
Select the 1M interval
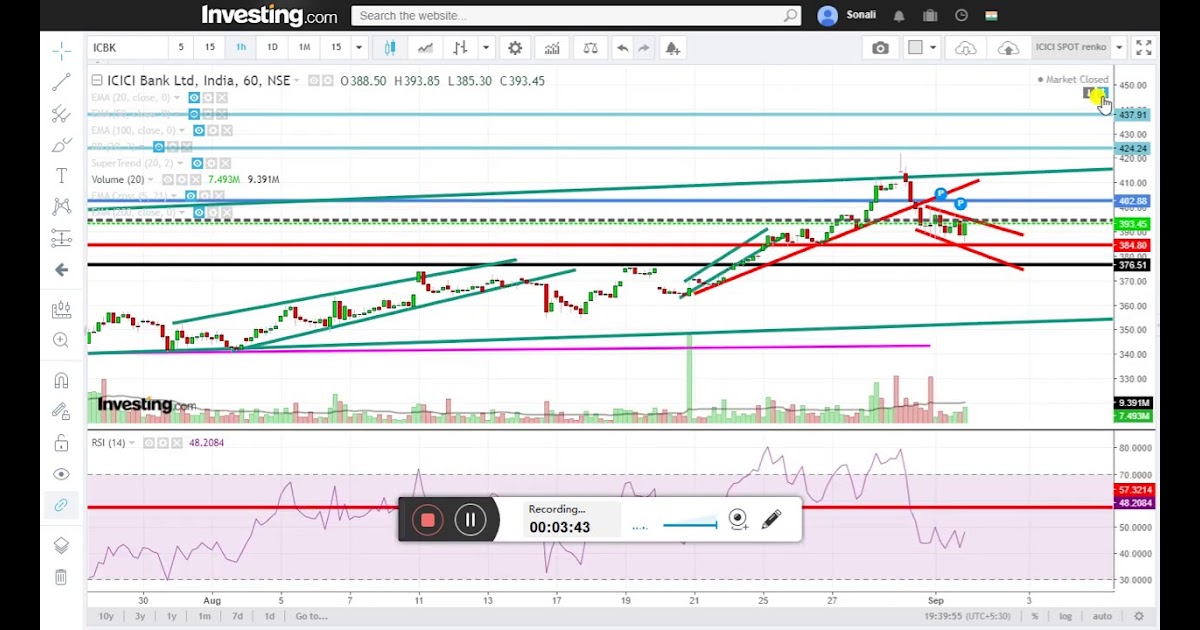(x=304, y=48)
